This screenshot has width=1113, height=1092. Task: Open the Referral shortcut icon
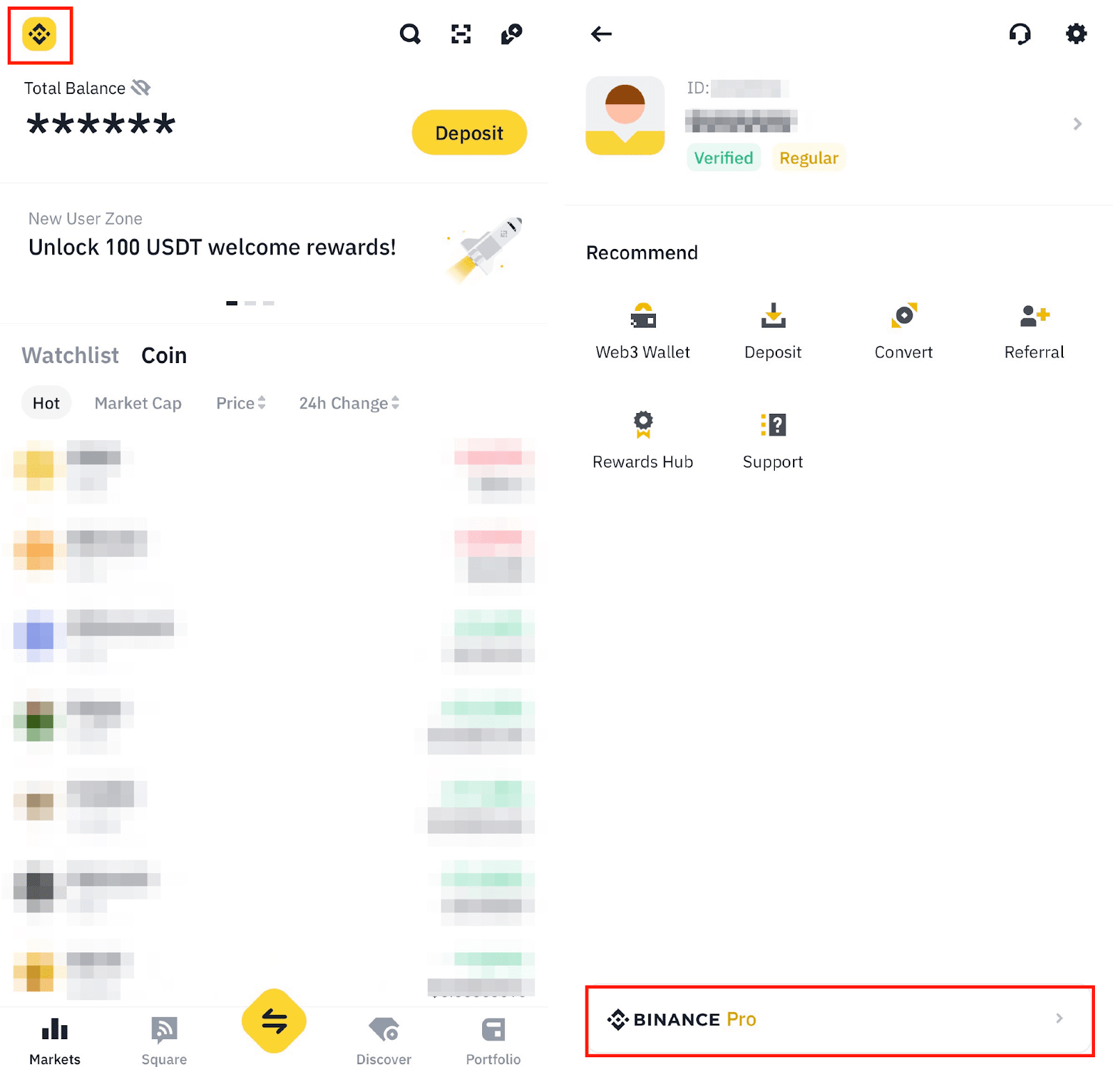(1034, 316)
